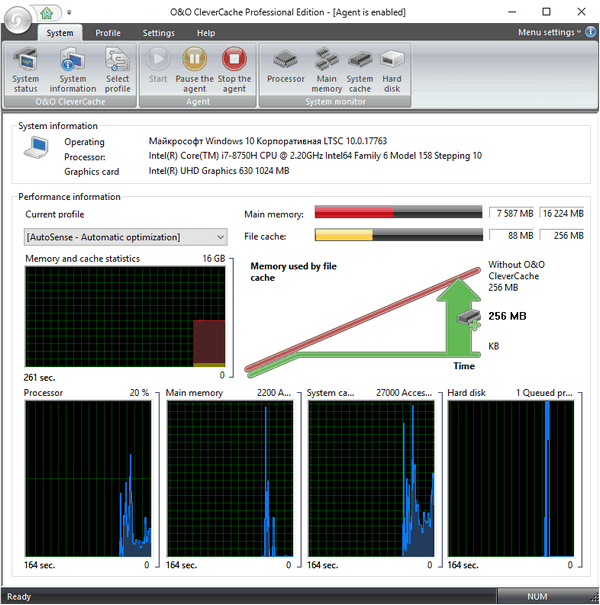600x605 pixels.
Task: Open System information in the ribbon
Action: pos(73,70)
